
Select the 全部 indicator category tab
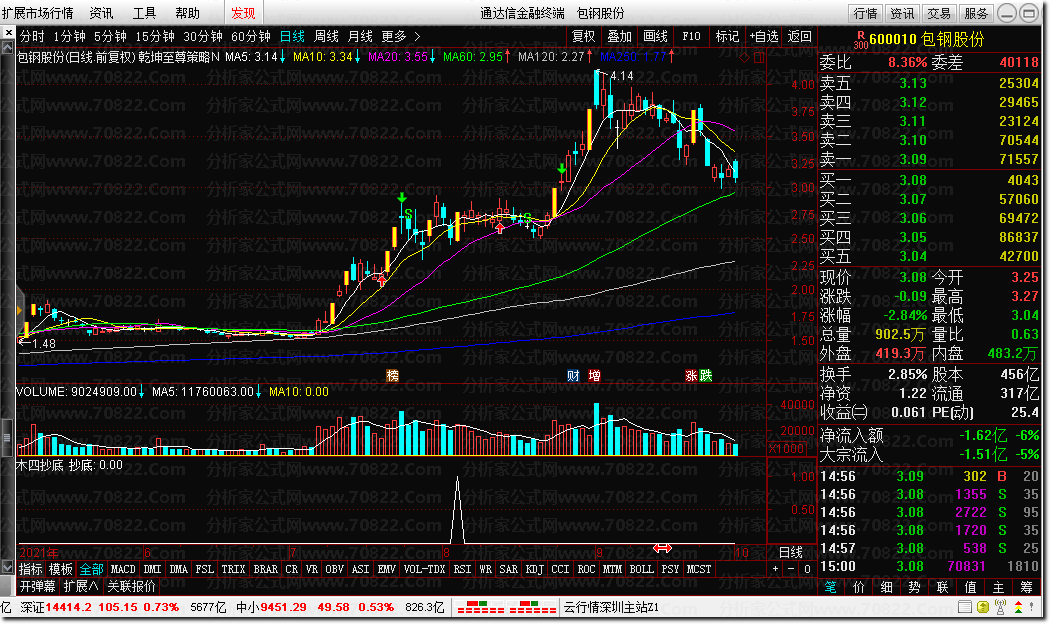click(x=91, y=569)
